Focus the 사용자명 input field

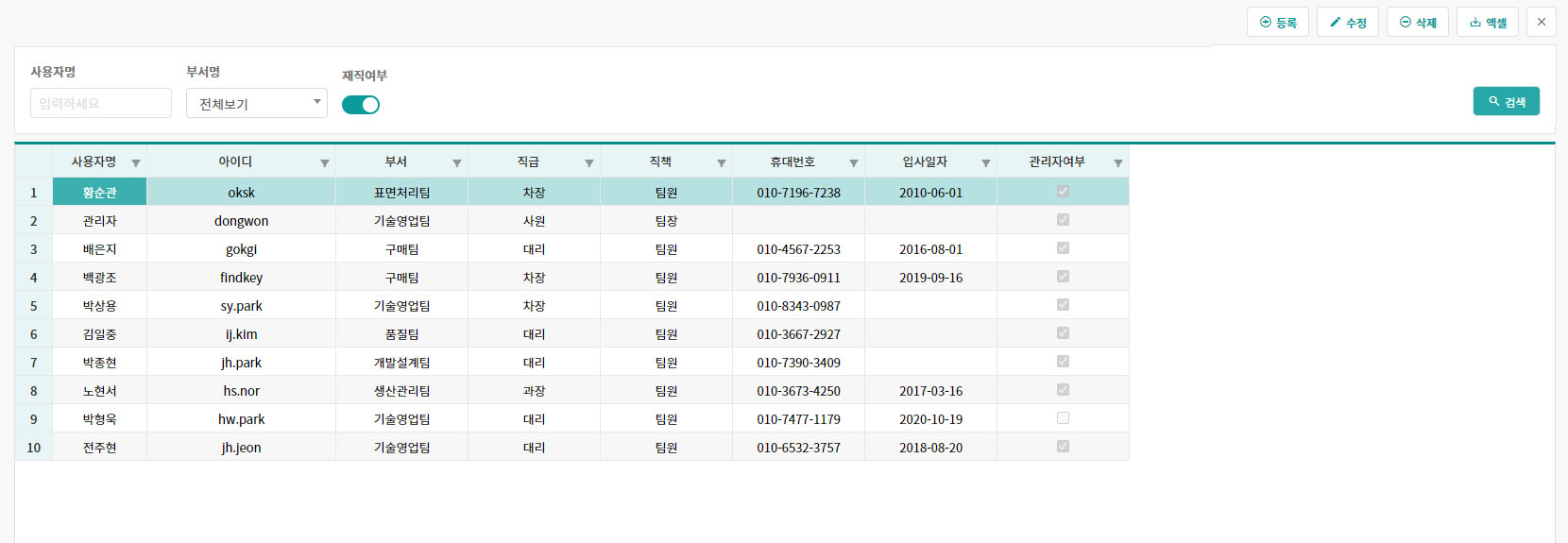pyautogui.click(x=101, y=104)
